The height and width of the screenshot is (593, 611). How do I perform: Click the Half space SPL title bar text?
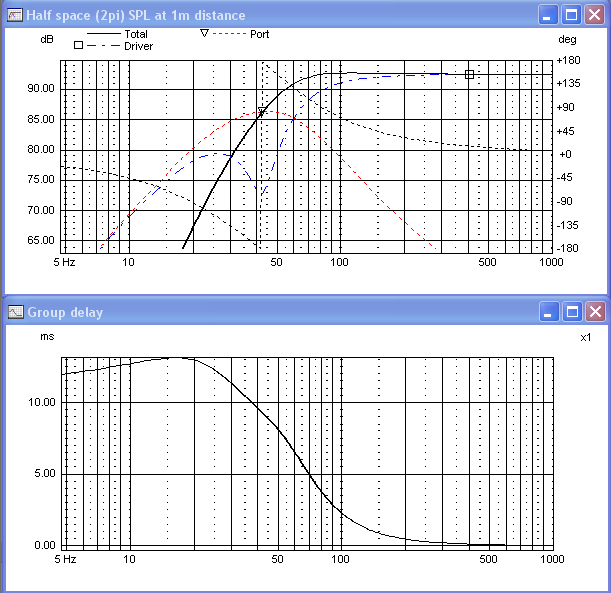[136, 15]
